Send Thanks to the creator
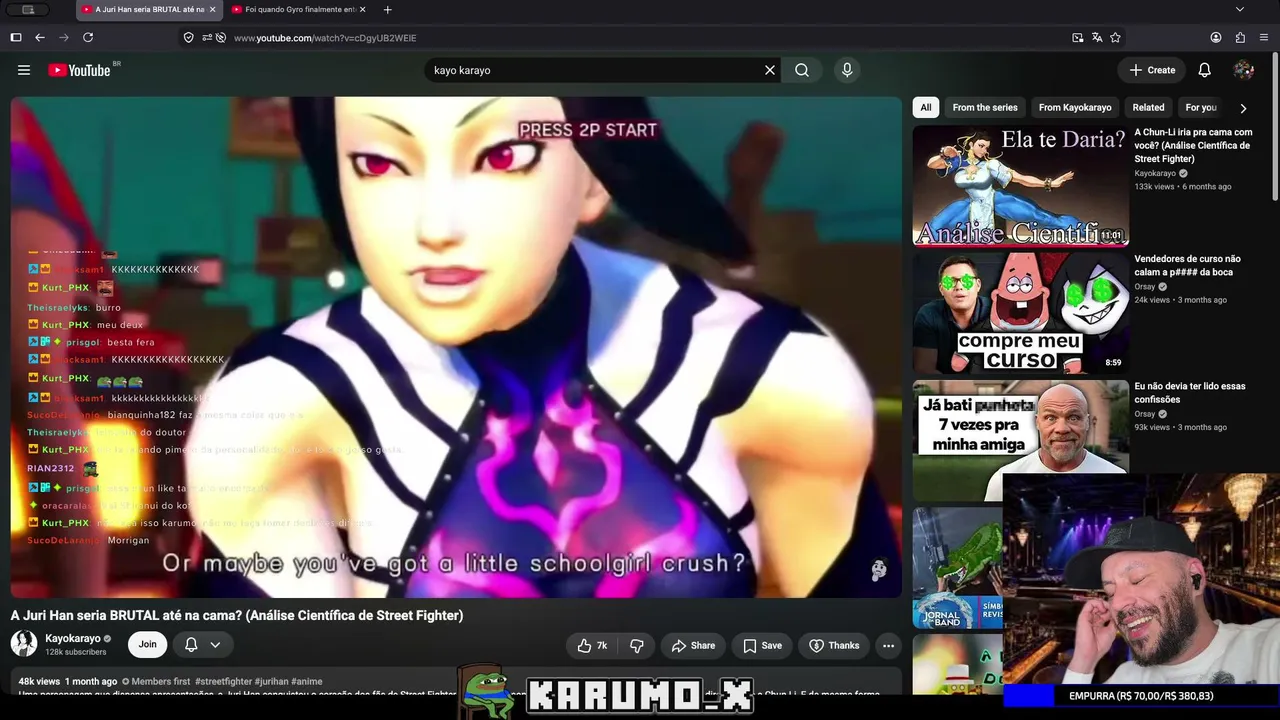1280x720 pixels. click(834, 646)
